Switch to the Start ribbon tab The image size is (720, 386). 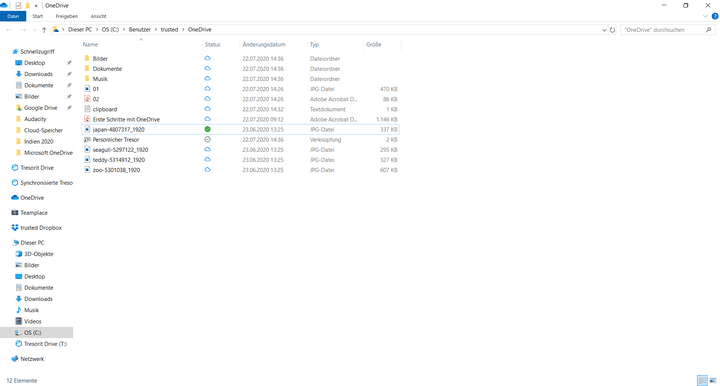pyautogui.click(x=38, y=16)
